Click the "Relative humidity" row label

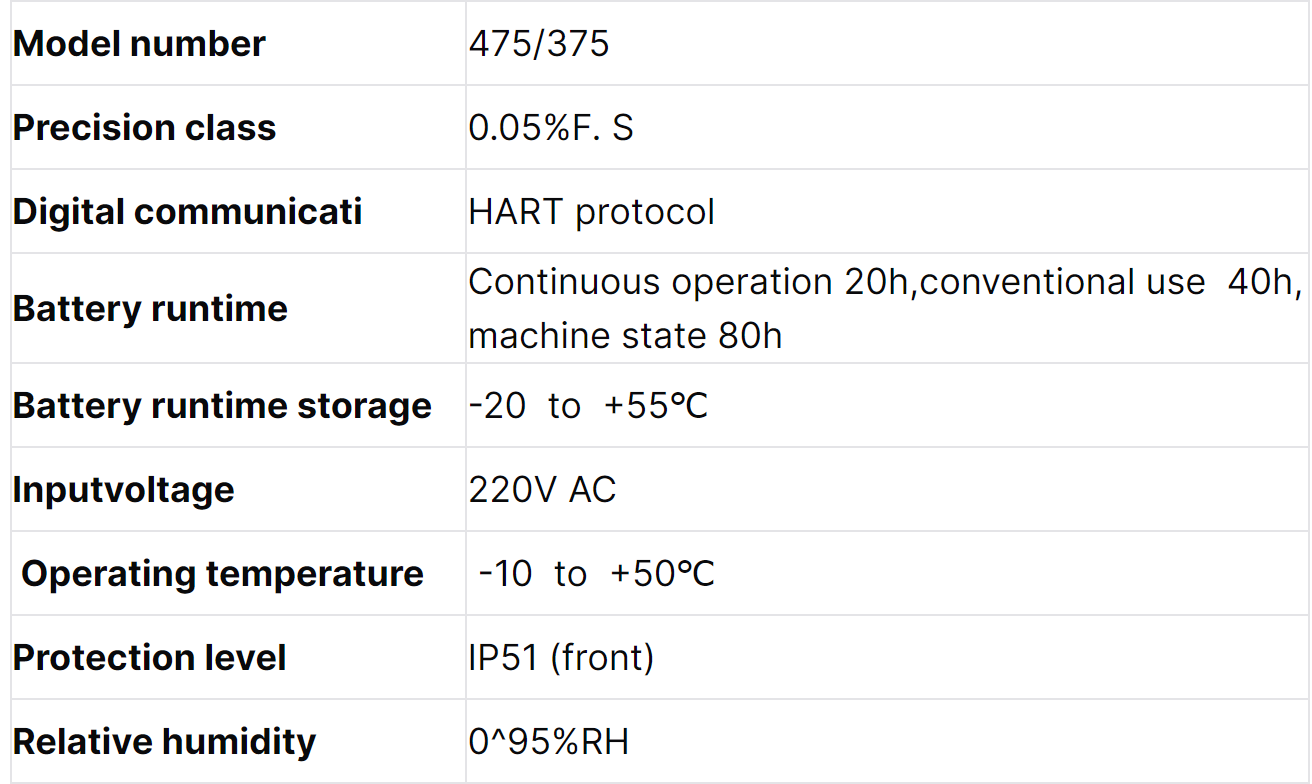[164, 742]
